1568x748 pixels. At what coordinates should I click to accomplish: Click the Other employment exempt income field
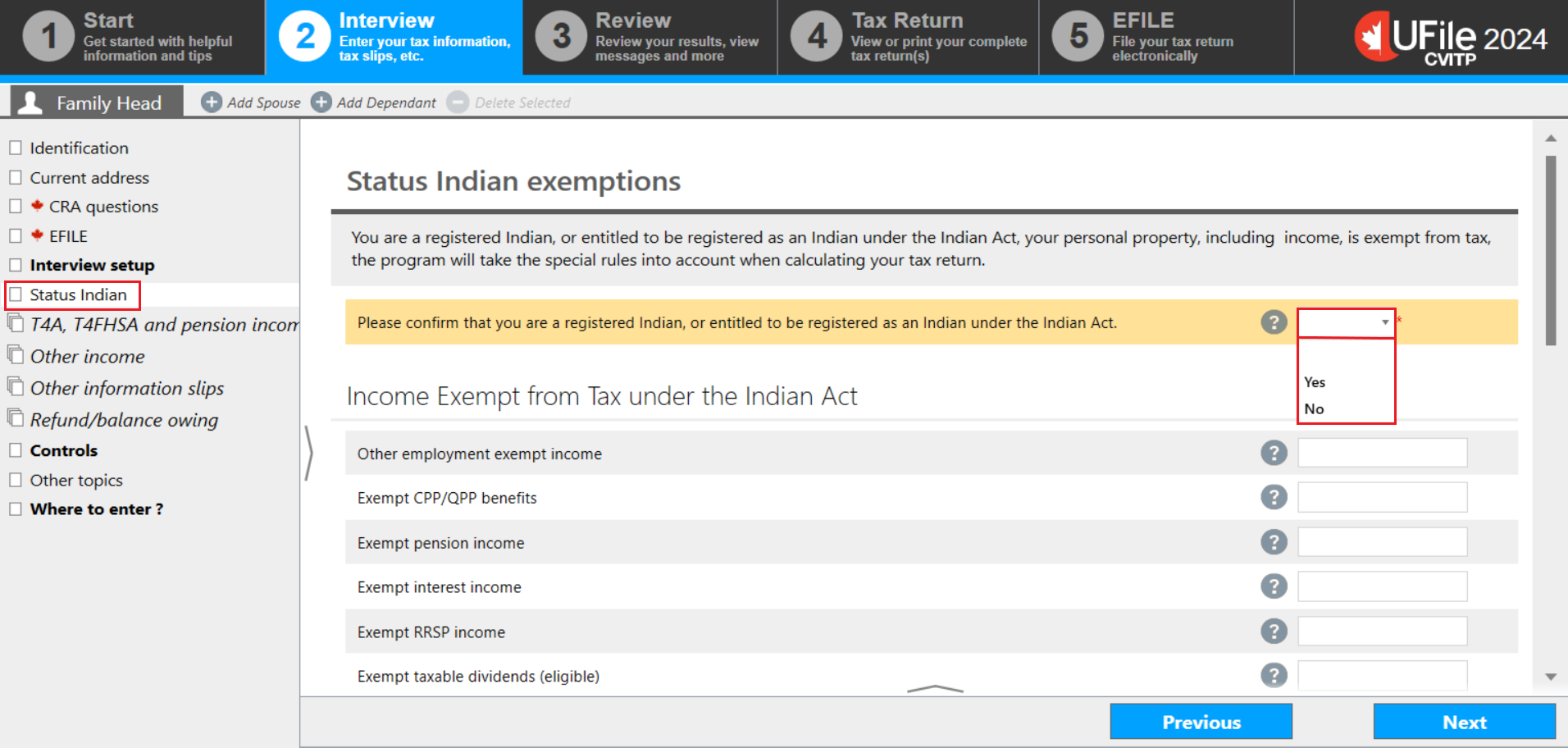1382,453
